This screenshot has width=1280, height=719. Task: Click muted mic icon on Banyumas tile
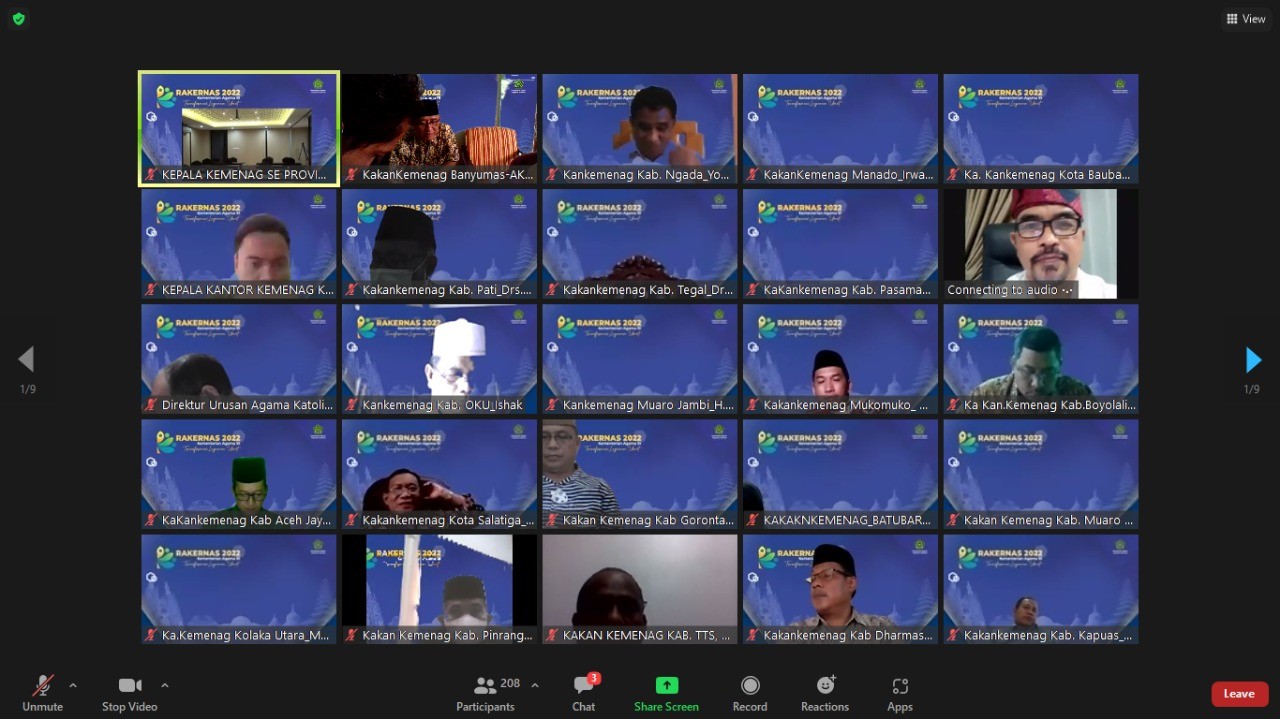click(352, 175)
